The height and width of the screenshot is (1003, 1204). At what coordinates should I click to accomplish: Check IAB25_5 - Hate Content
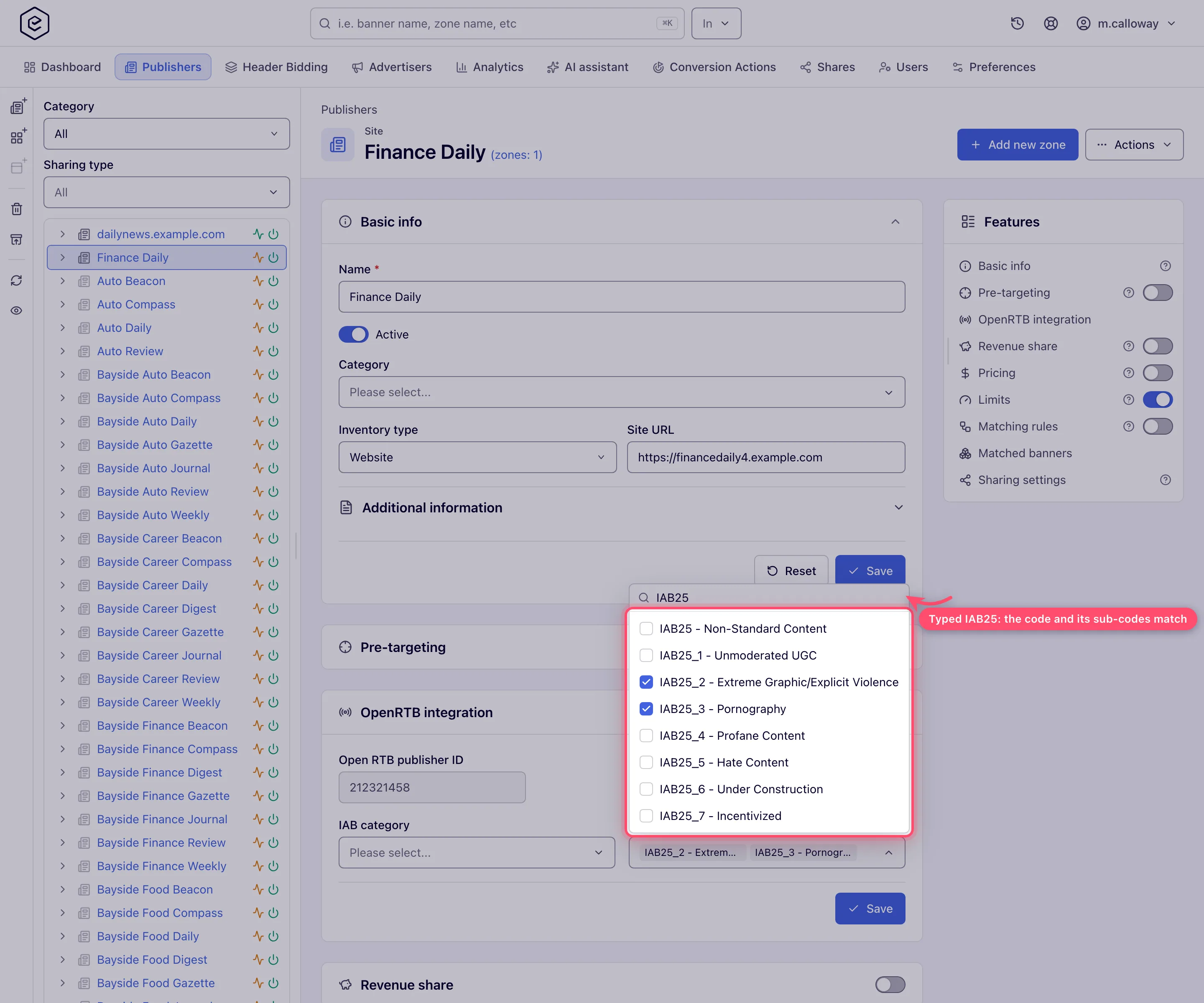645,762
